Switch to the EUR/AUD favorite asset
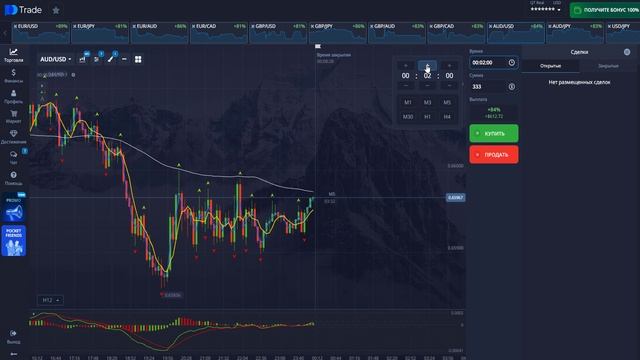 coord(159,33)
